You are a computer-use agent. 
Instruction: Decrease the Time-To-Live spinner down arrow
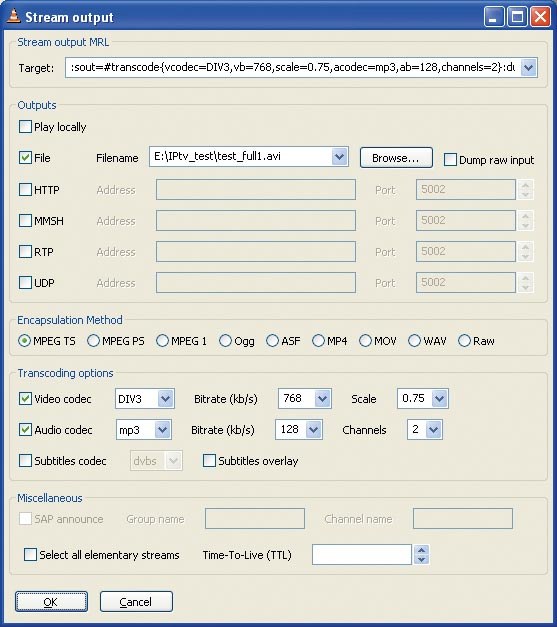click(x=421, y=559)
